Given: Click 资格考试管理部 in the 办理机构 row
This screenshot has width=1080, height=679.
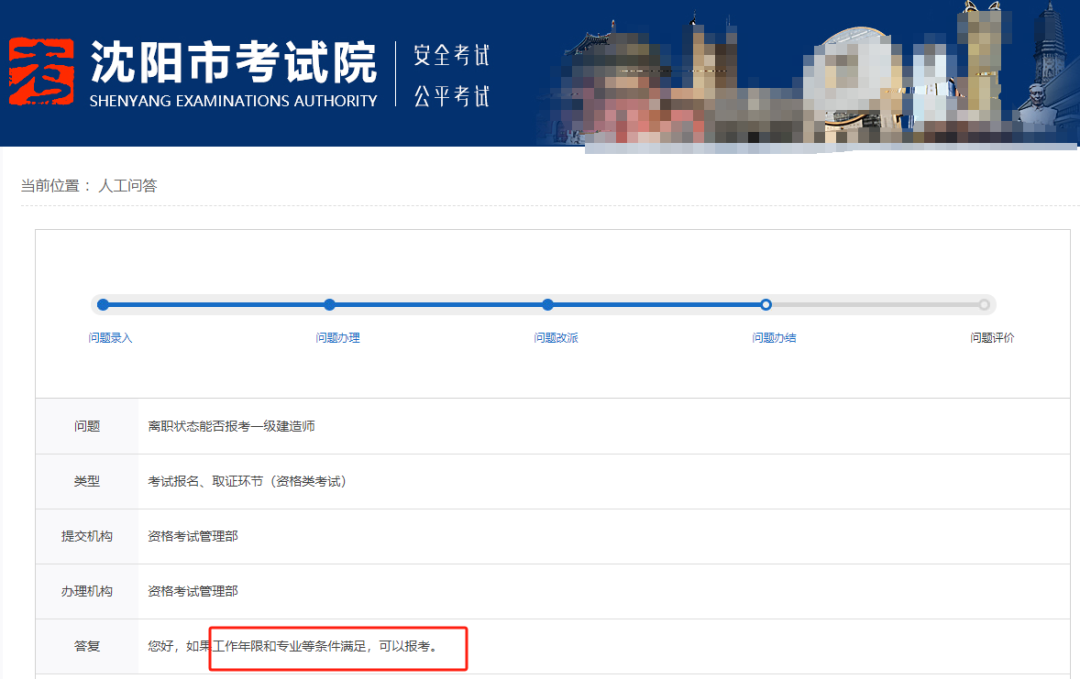Looking at the screenshot, I should [x=193, y=591].
